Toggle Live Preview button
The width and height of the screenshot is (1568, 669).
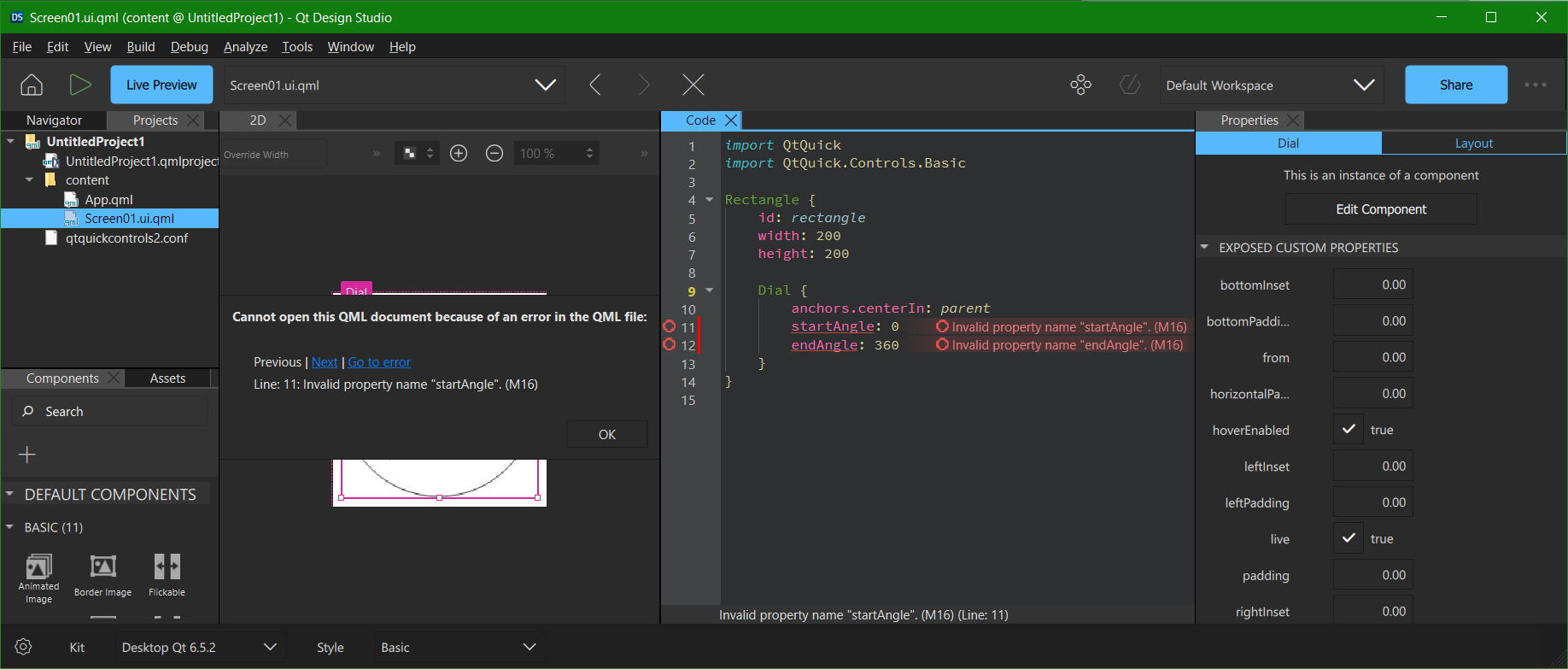pos(161,85)
